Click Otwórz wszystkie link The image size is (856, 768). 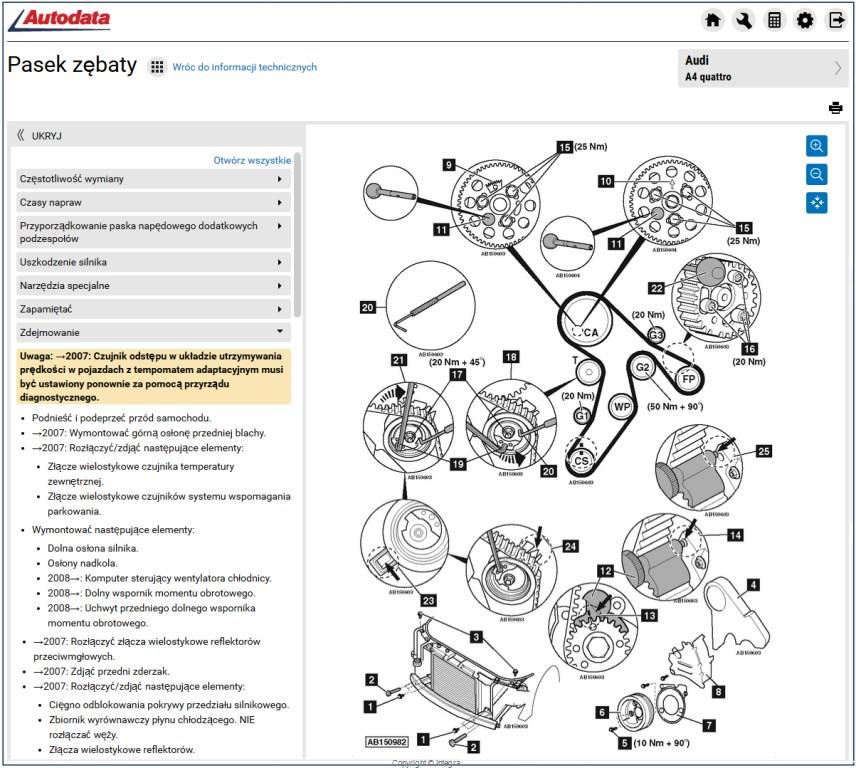coord(252,160)
